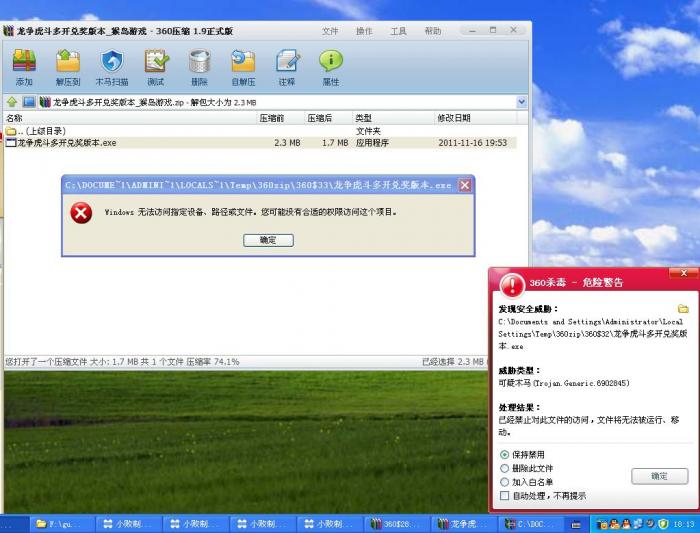700x533 pixels.
Task: Close the 360杀毒 danger warning popup
Action: (x=683, y=273)
